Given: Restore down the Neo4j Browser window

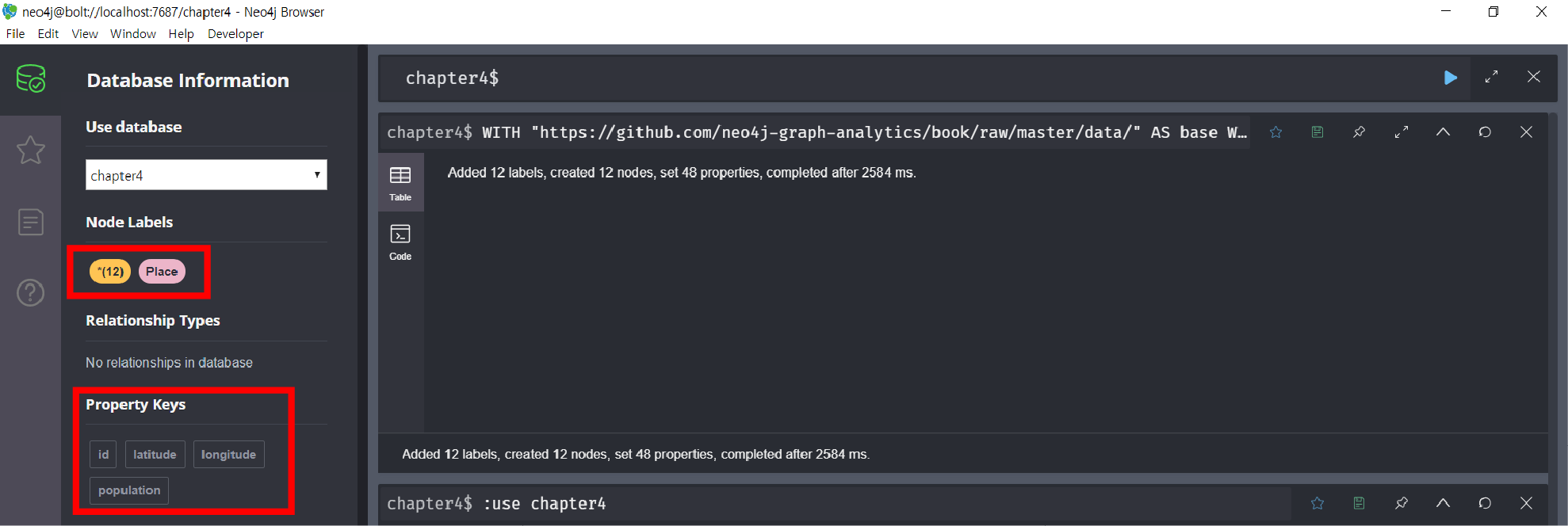Looking at the screenshot, I should (x=1493, y=12).
